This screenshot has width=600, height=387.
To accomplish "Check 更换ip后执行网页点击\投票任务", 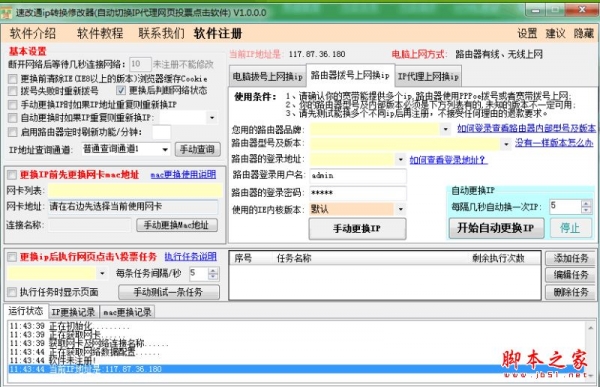I will pos(12,256).
